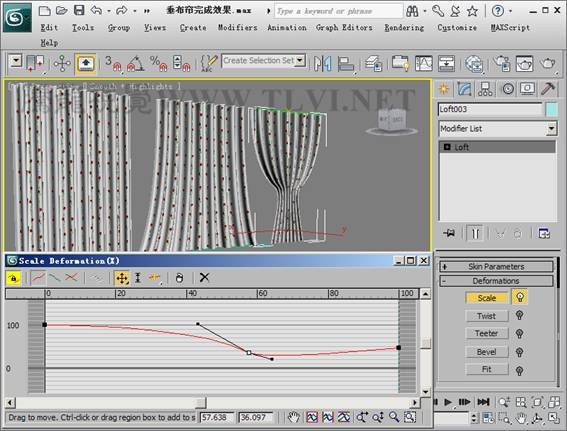The height and width of the screenshot is (431, 567).
Task: Open the Modifiers menu
Action: click(238, 27)
